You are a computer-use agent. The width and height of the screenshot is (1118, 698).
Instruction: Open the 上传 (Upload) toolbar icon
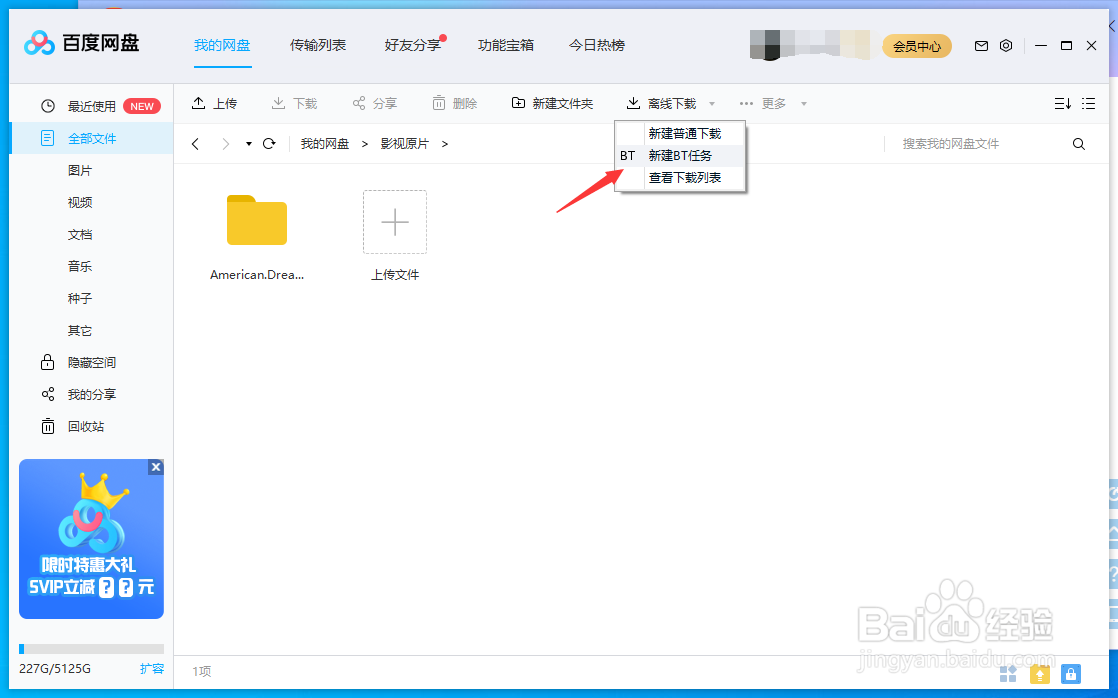214,102
